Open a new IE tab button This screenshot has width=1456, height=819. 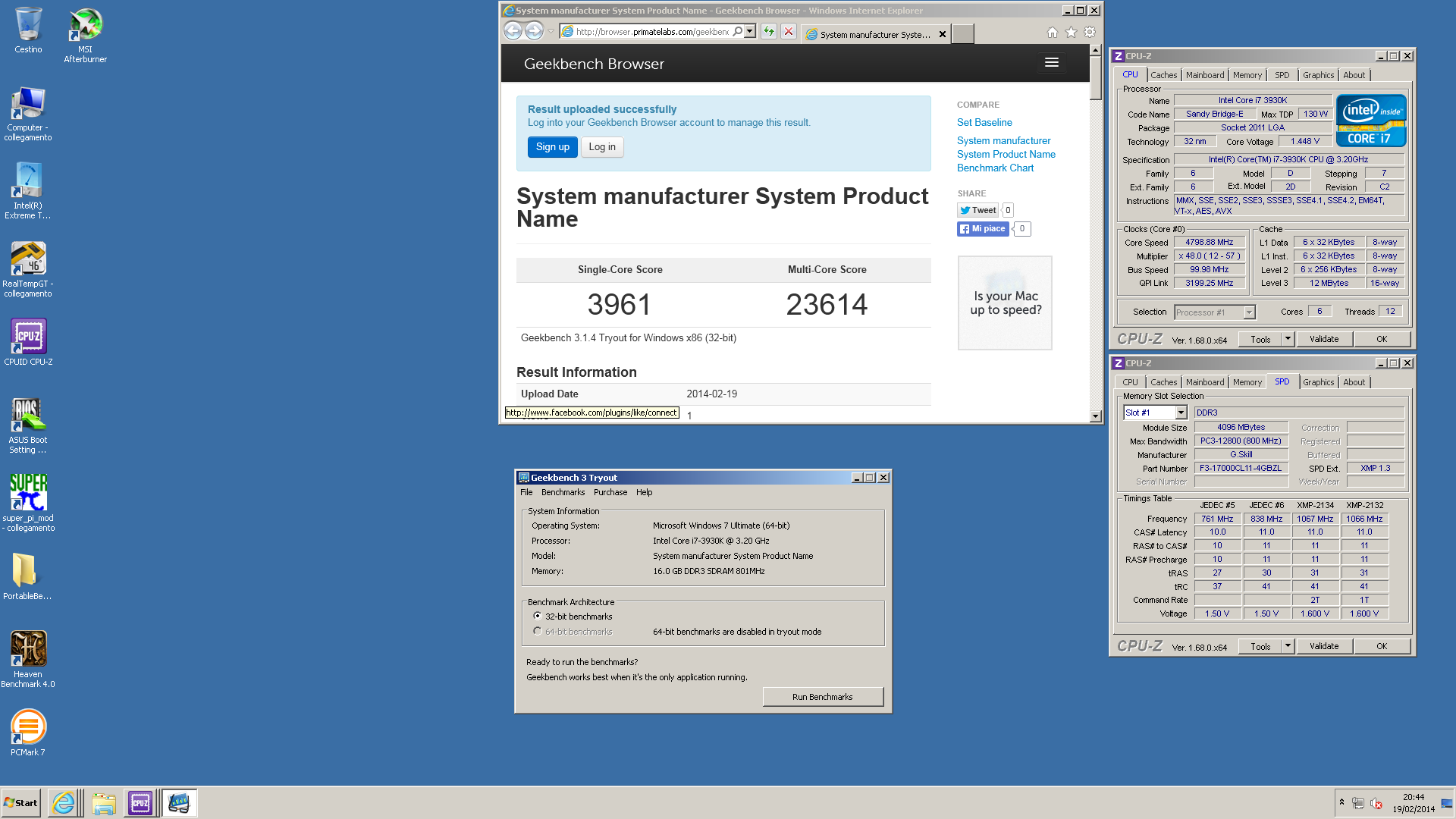(962, 34)
